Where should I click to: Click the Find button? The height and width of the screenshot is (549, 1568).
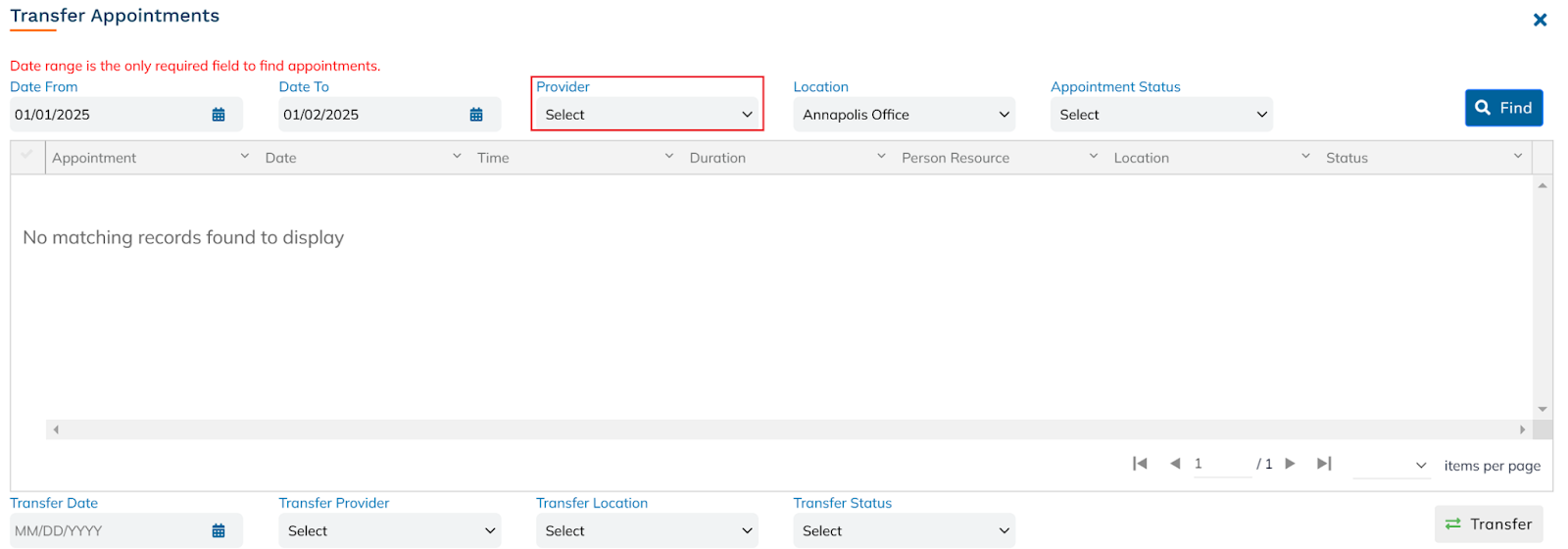pos(1503,108)
